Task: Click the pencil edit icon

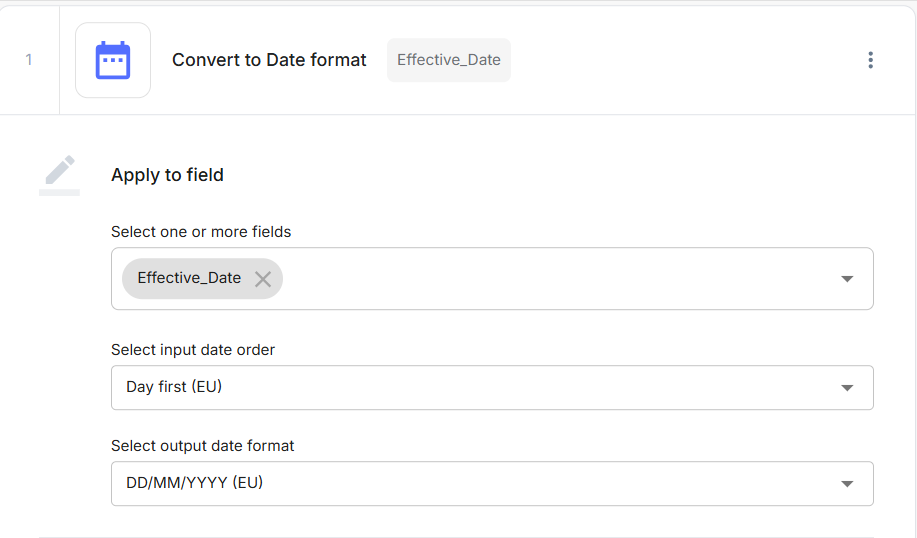Action: [60, 169]
